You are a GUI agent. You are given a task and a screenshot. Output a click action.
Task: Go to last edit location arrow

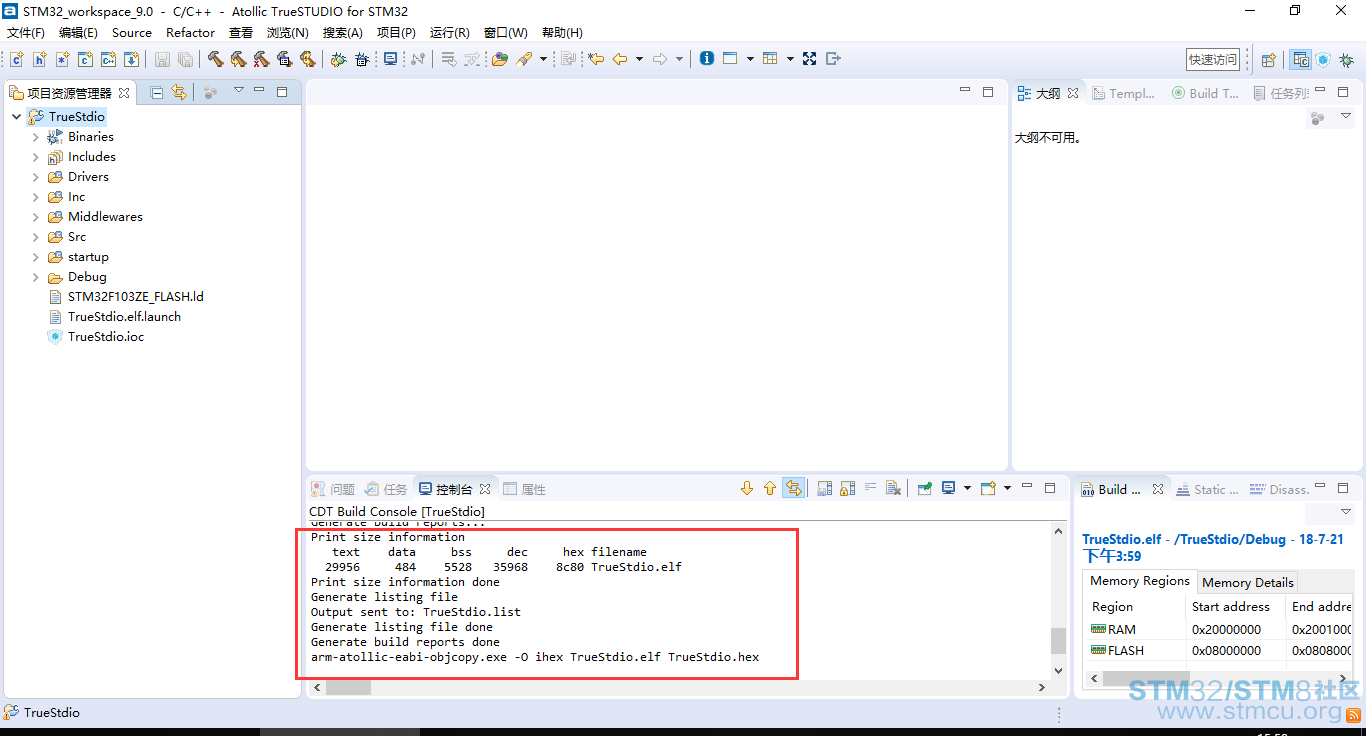point(596,59)
